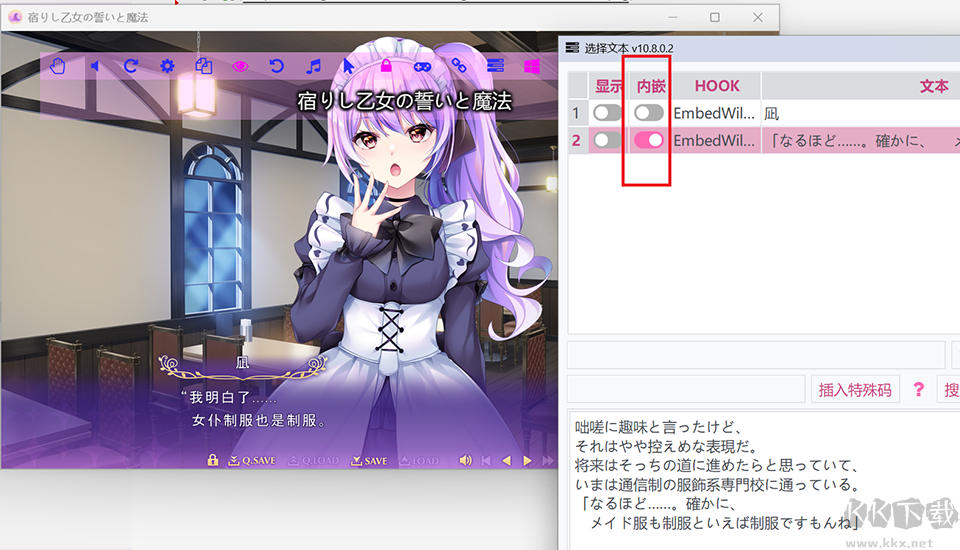Screen dimensions: 960x550
Task: Click row number 2 in hook table
Action: pos(576,140)
